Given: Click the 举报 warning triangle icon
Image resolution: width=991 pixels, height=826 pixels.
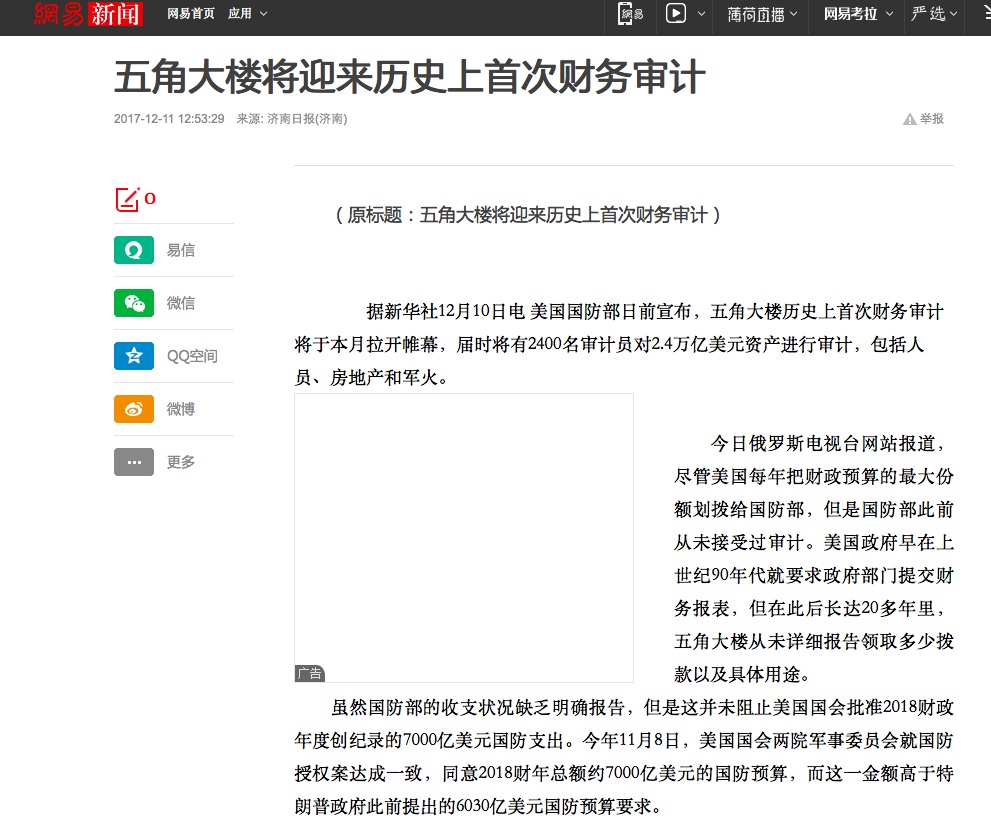Looking at the screenshot, I should pos(909,119).
